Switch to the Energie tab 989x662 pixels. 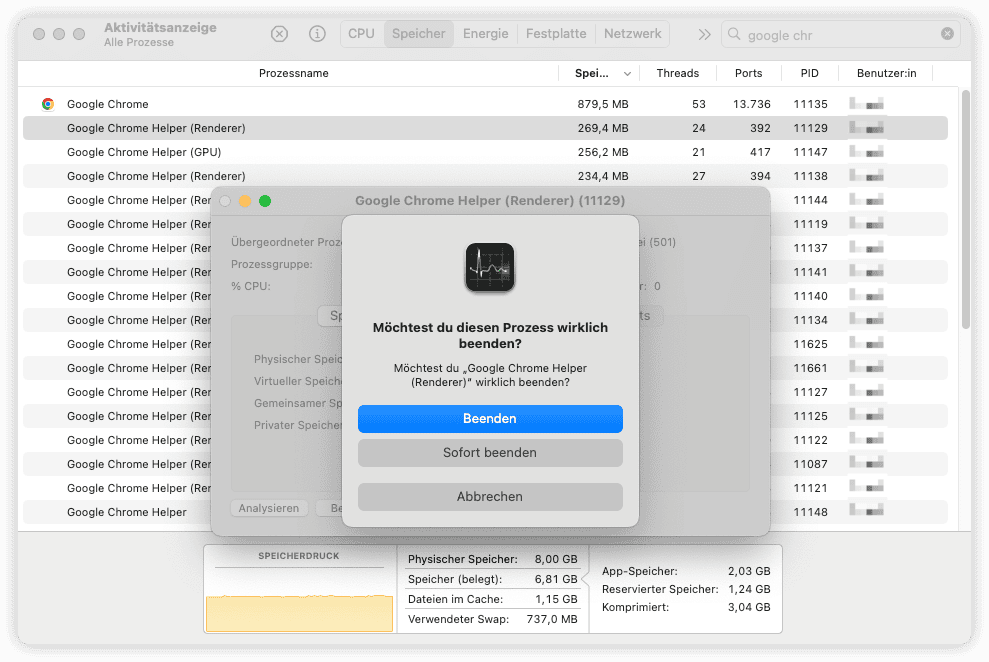[486, 34]
